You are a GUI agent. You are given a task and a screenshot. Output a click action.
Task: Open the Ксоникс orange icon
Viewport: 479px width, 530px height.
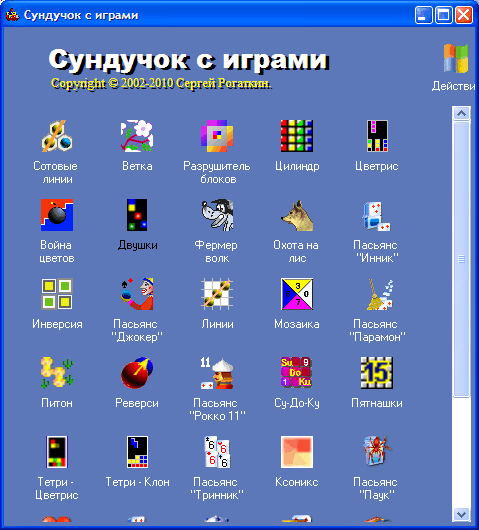(x=297, y=452)
